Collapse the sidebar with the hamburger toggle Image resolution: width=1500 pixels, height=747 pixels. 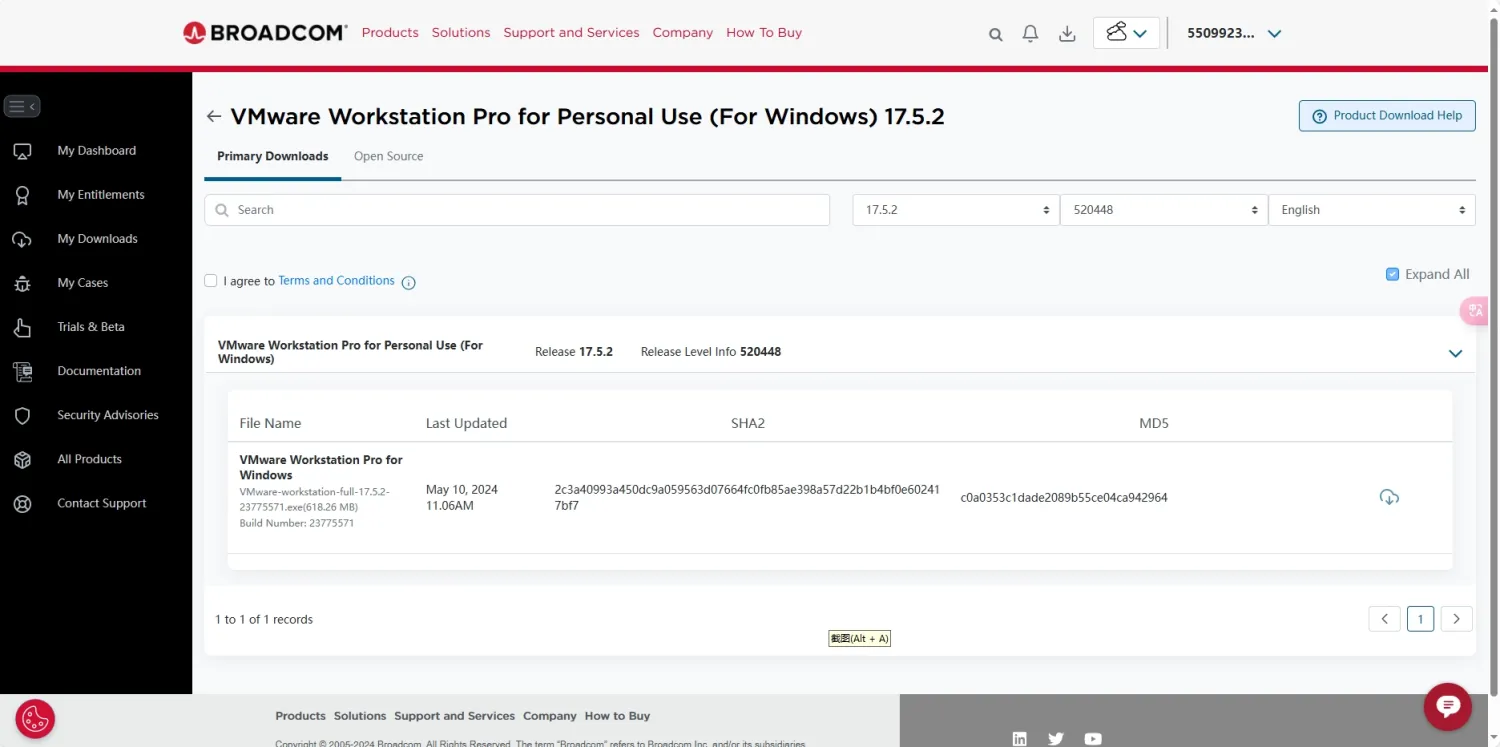pyautogui.click(x=22, y=106)
